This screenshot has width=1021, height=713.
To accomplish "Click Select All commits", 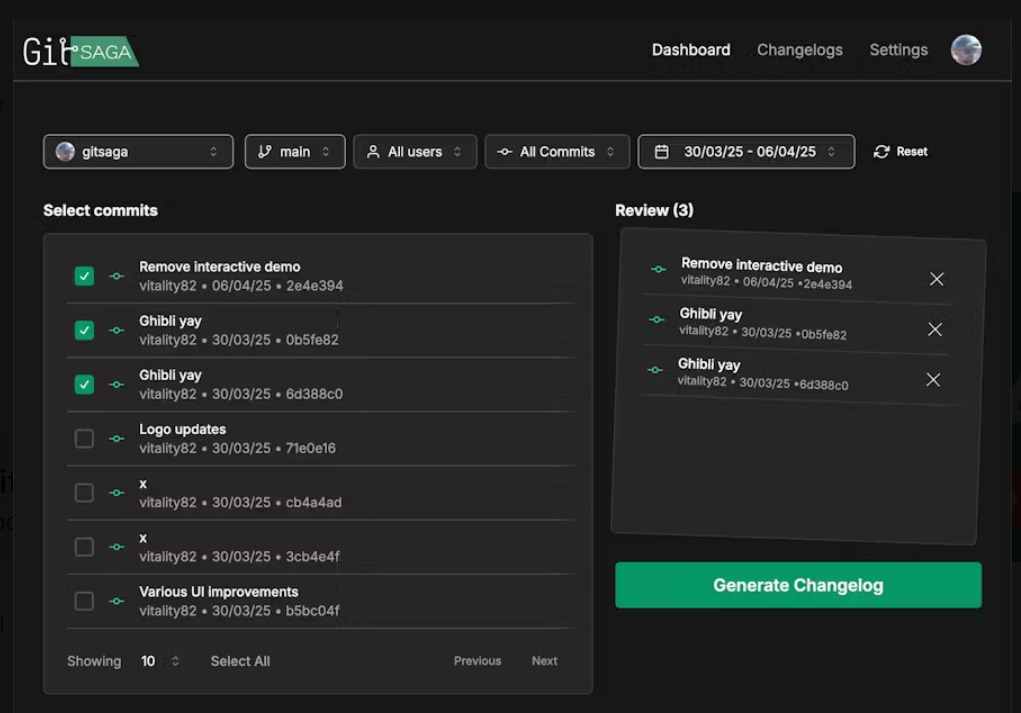I will point(240,661).
